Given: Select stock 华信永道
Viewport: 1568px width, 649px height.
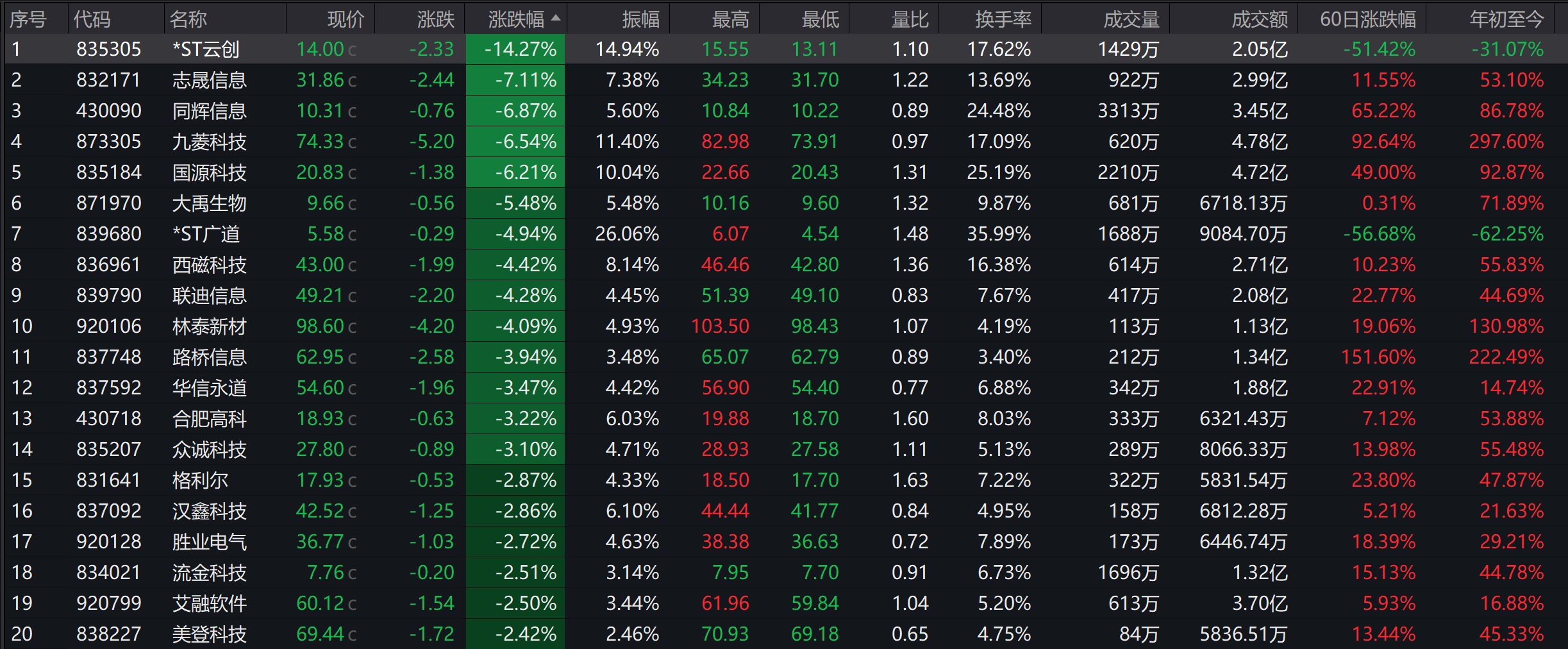Looking at the screenshot, I should [210, 388].
